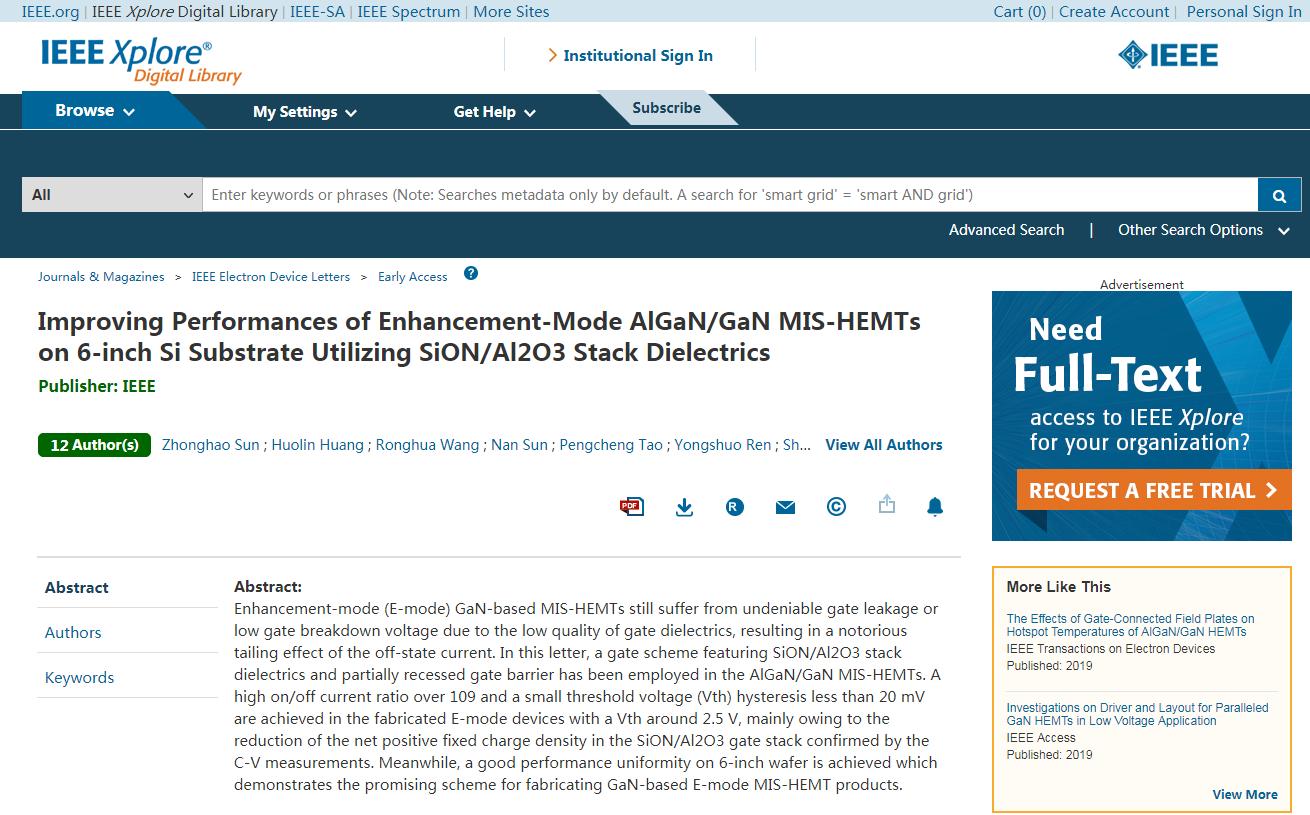This screenshot has width=1310, height=815.
Task: Open the IEEE-SA link
Action: (317, 12)
